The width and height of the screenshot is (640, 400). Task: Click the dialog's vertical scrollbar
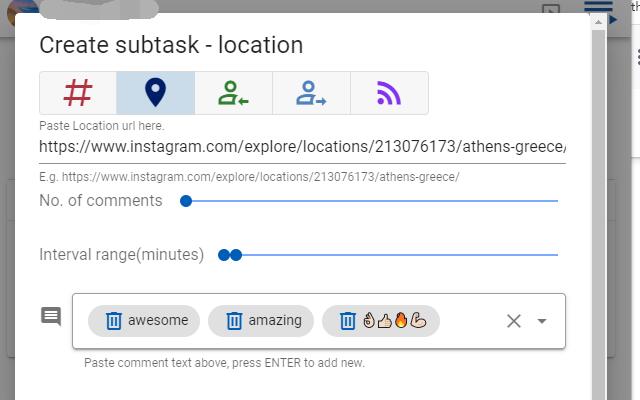pos(598,200)
